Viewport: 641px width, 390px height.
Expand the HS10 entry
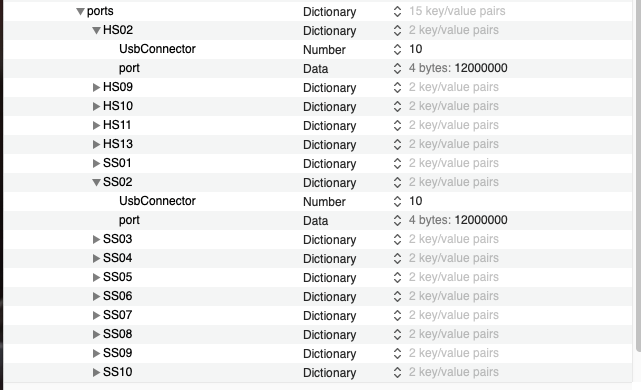96,106
